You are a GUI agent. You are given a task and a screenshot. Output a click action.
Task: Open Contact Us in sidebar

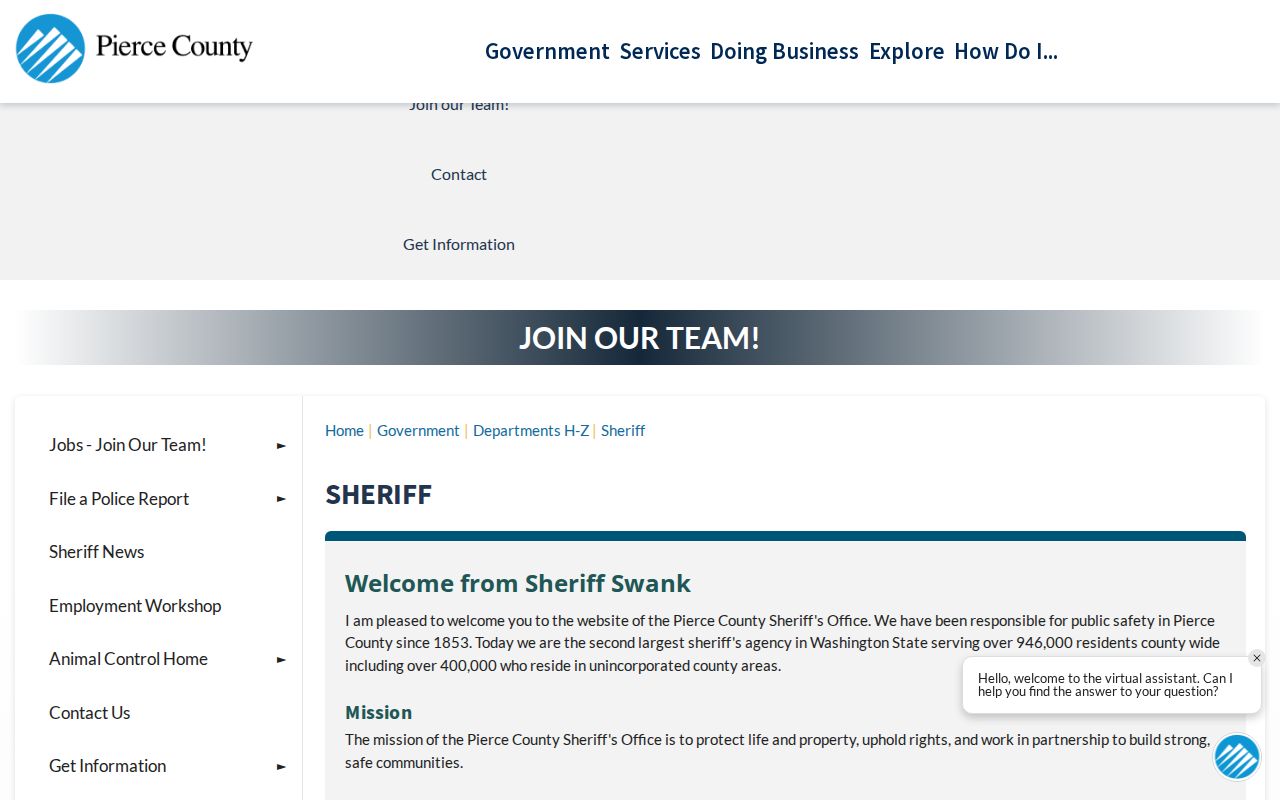[90, 713]
